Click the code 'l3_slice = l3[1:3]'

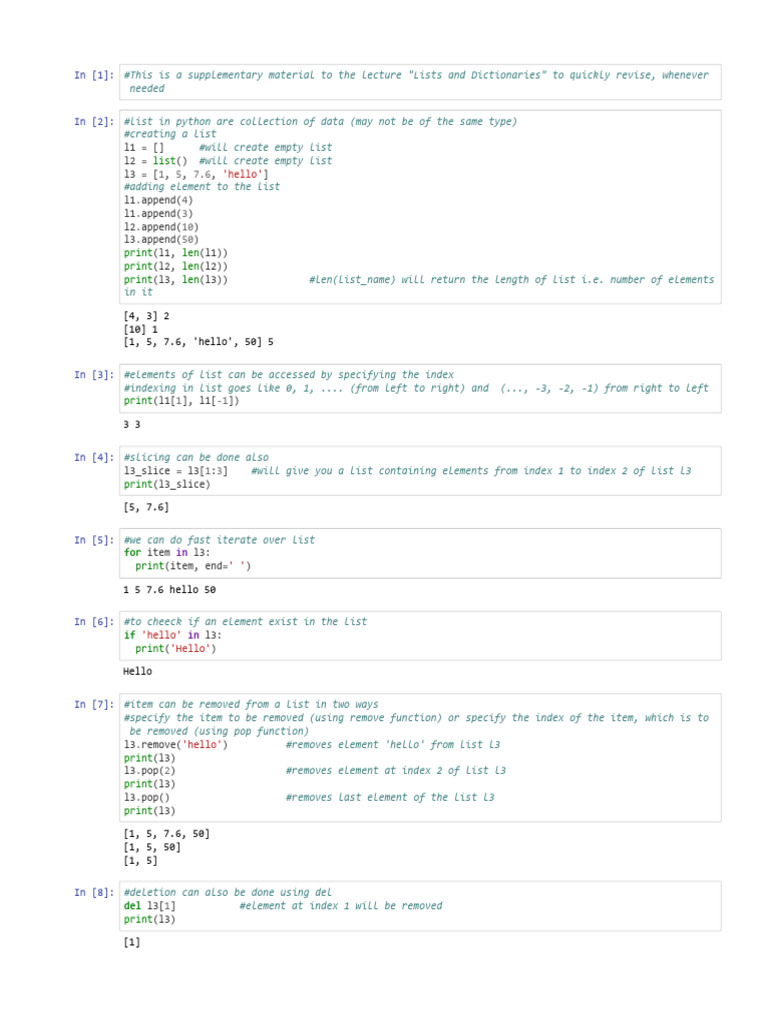pos(176,471)
